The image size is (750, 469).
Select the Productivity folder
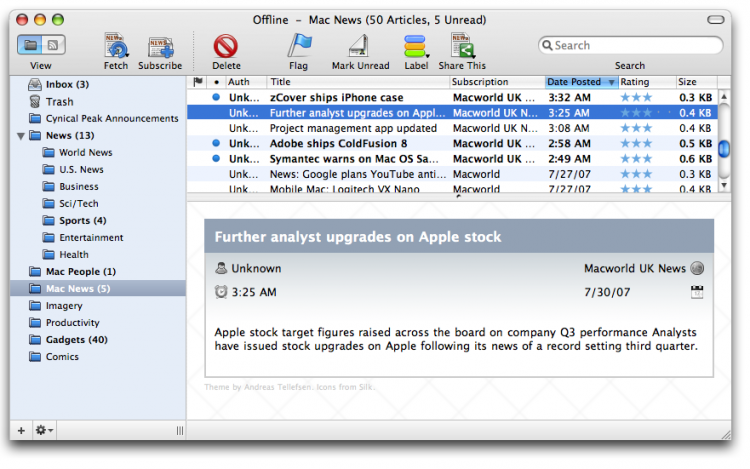click(x=98, y=323)
